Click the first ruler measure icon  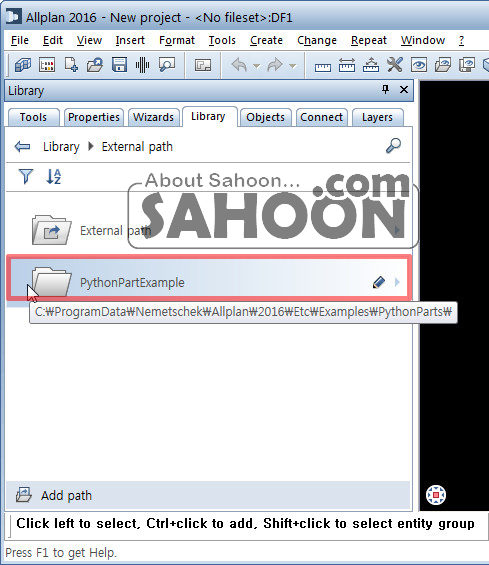pos(323,67)
